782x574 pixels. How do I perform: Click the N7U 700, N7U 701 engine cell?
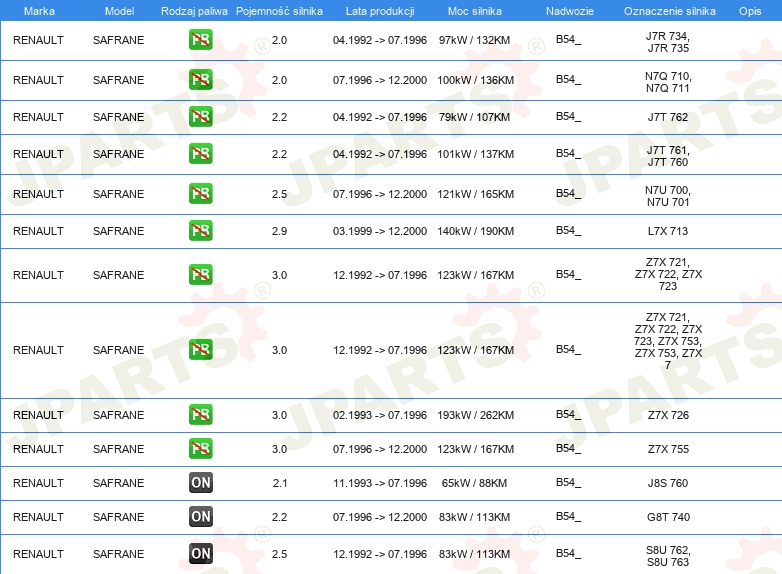point(668,196)
